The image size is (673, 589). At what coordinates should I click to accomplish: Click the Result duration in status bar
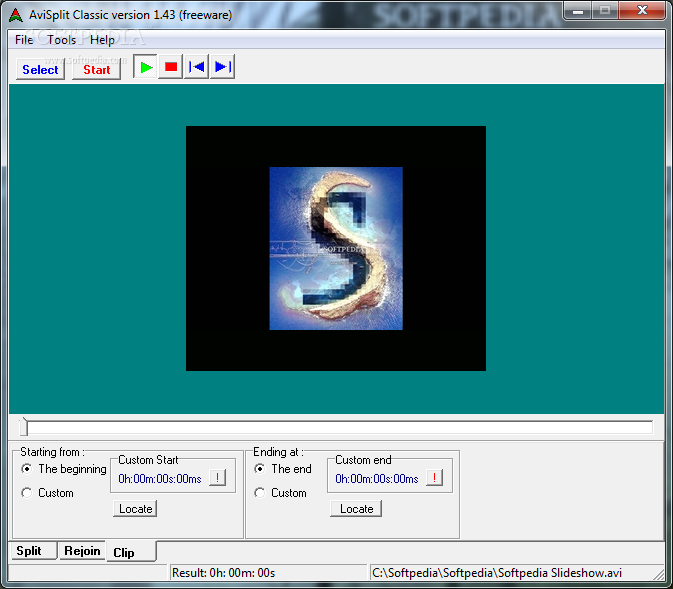click(223, 573)
